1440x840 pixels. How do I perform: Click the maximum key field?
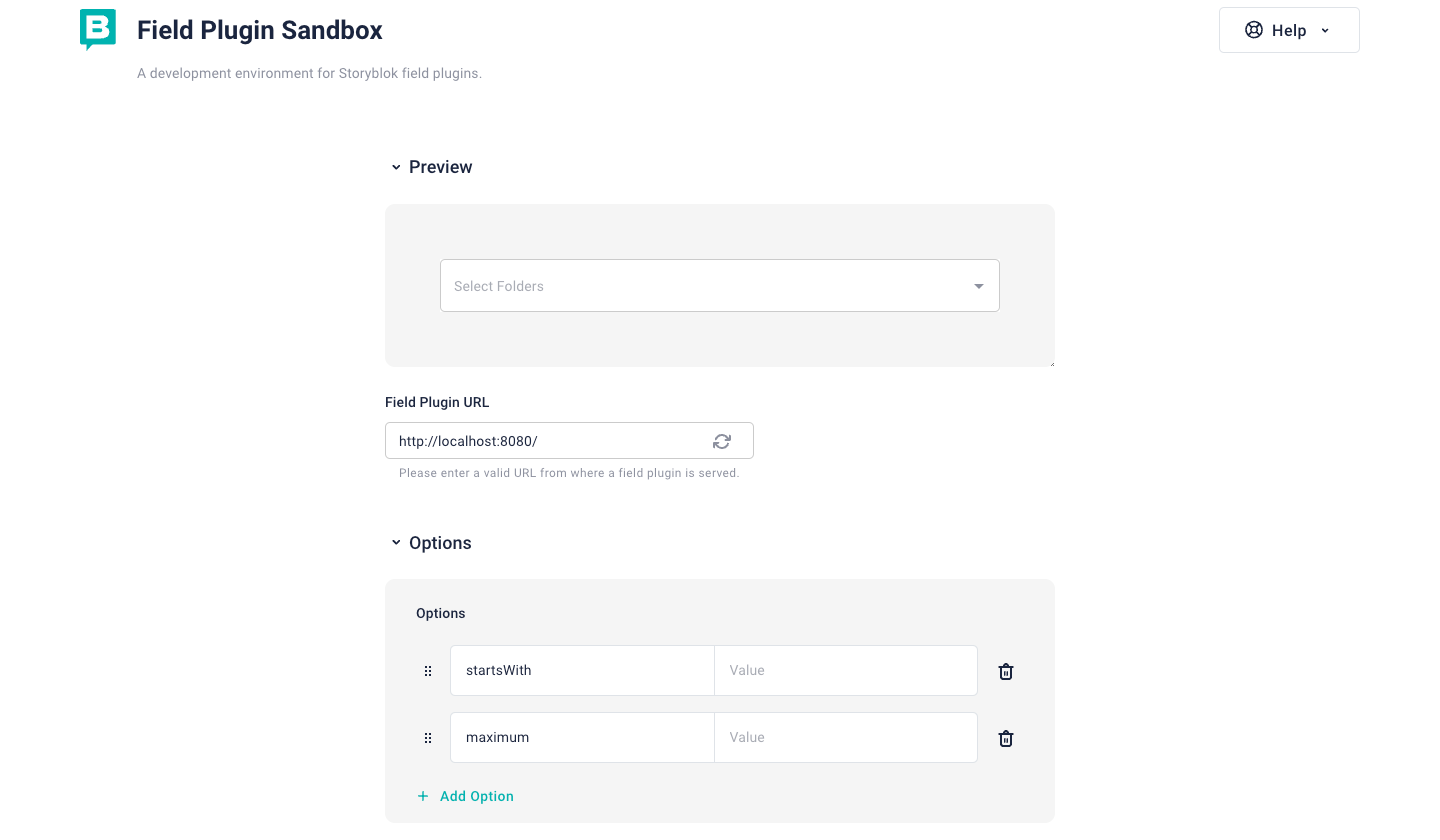[x=582, y=738]
